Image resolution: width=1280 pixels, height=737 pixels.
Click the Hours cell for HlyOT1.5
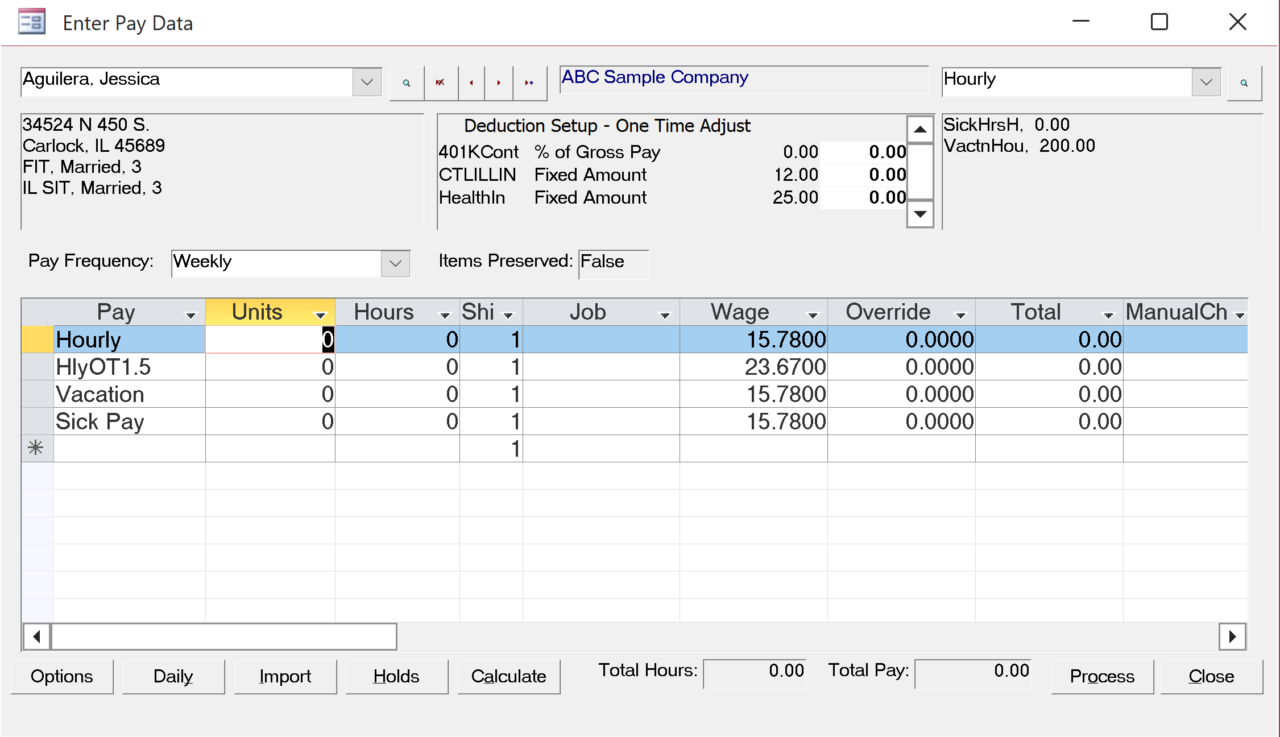click(x=397, y=367)
